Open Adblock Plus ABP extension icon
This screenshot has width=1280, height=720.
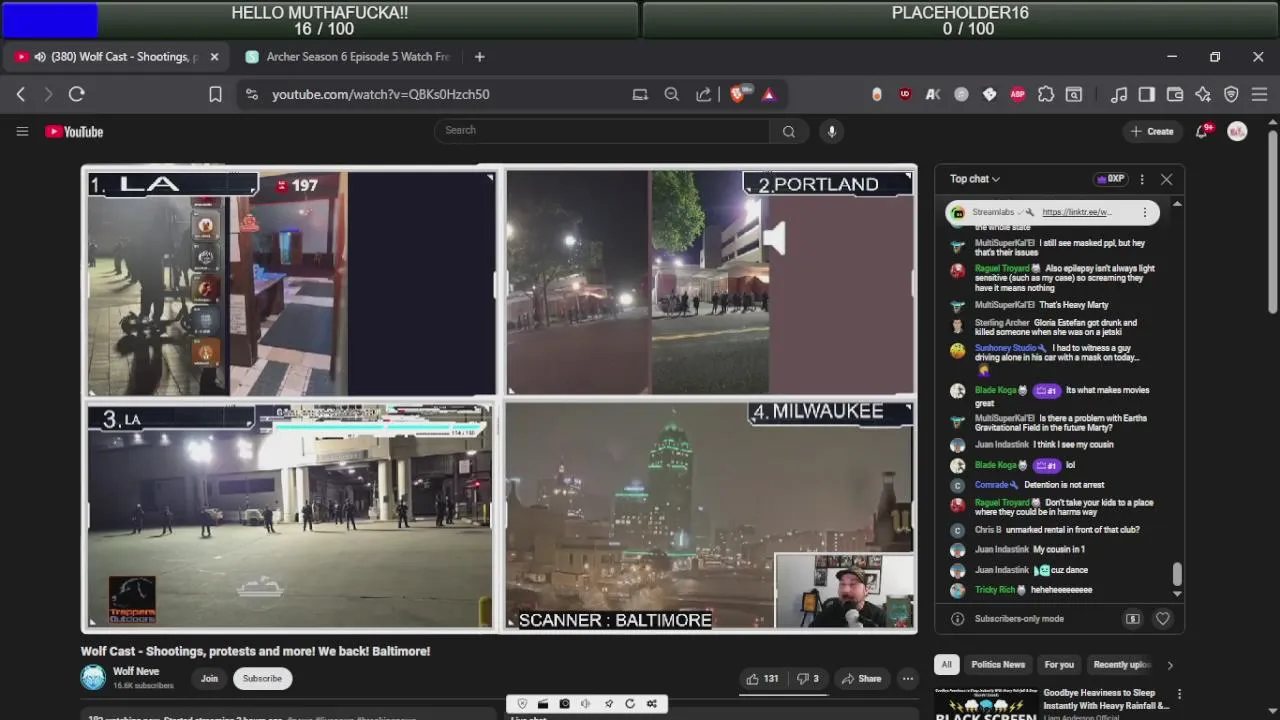click(x=1018, y=94)
